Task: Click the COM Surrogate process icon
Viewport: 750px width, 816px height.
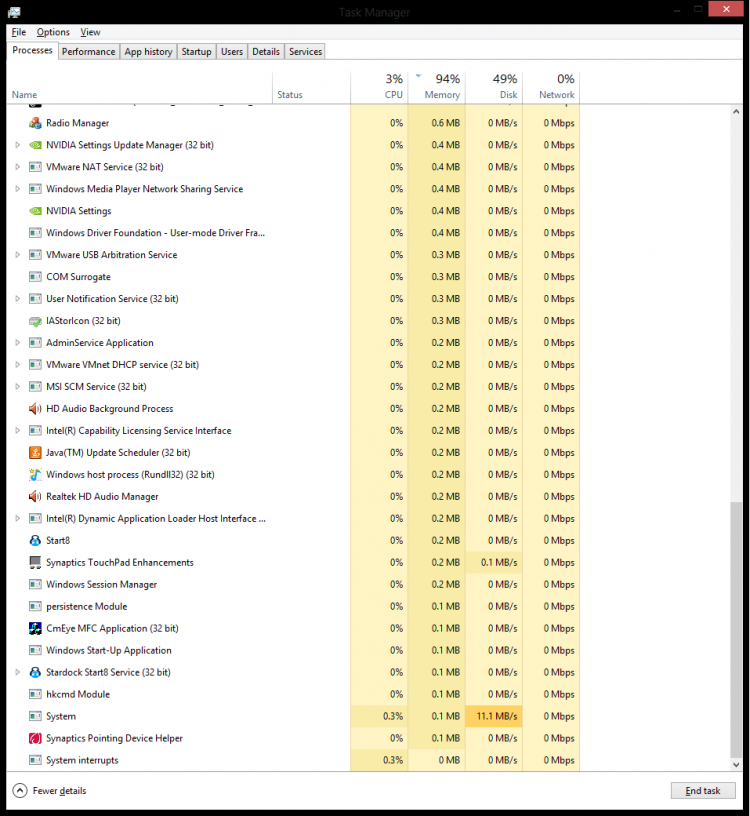Action: click(x=35, y=277)
